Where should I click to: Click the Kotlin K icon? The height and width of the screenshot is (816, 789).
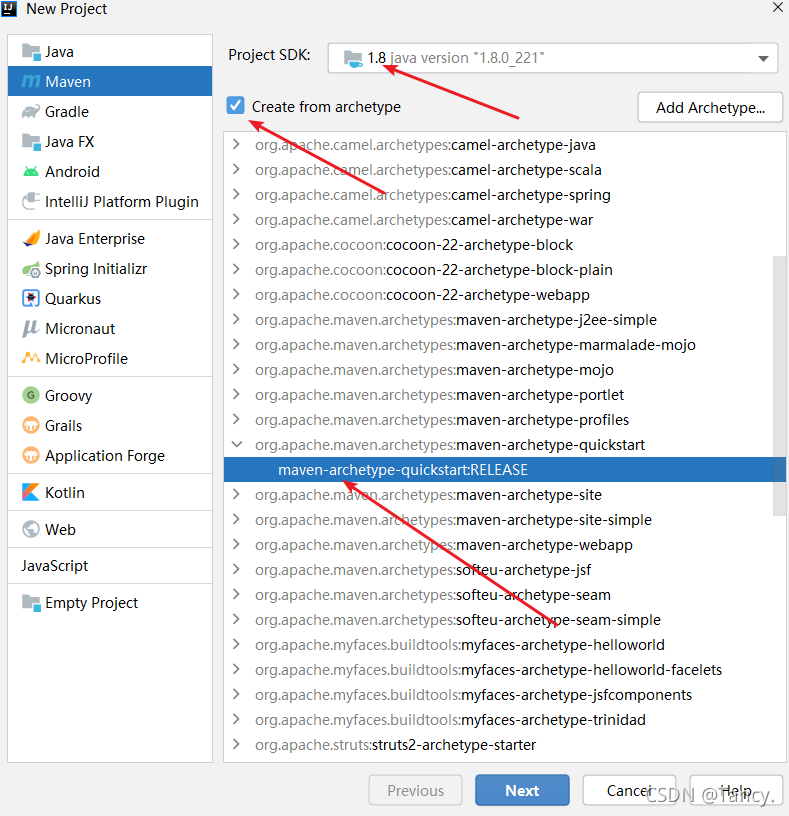(31, 492)
